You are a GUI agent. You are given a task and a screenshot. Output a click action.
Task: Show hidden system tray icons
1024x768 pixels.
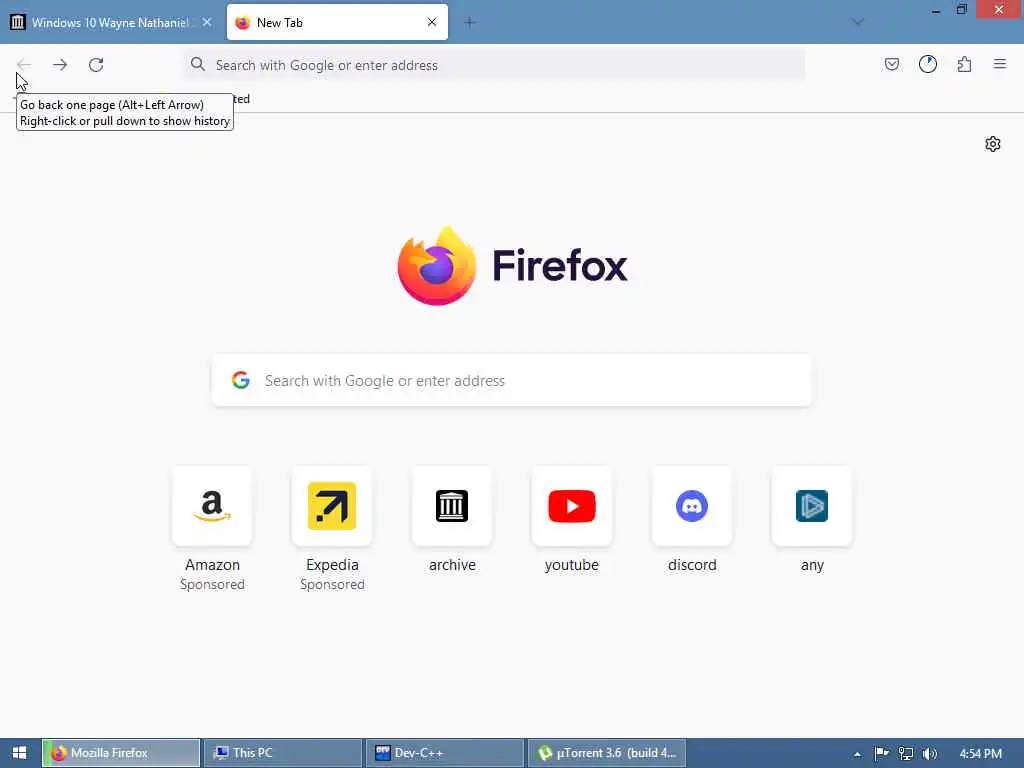(x=857, y=754)
